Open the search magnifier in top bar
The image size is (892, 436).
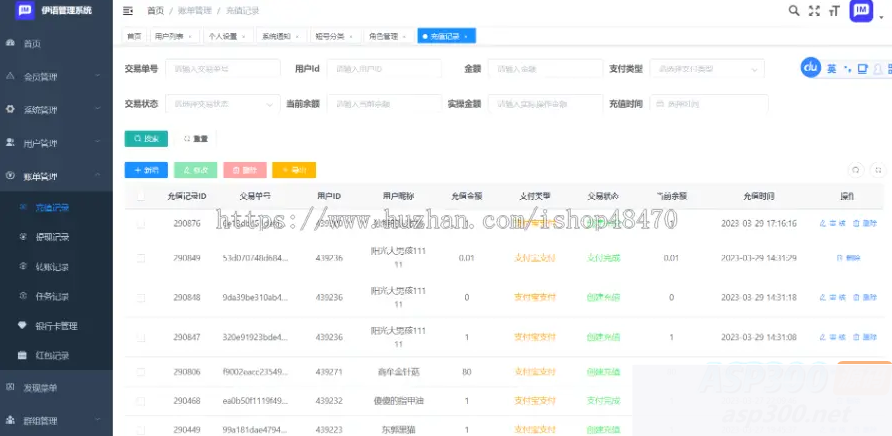794,11
